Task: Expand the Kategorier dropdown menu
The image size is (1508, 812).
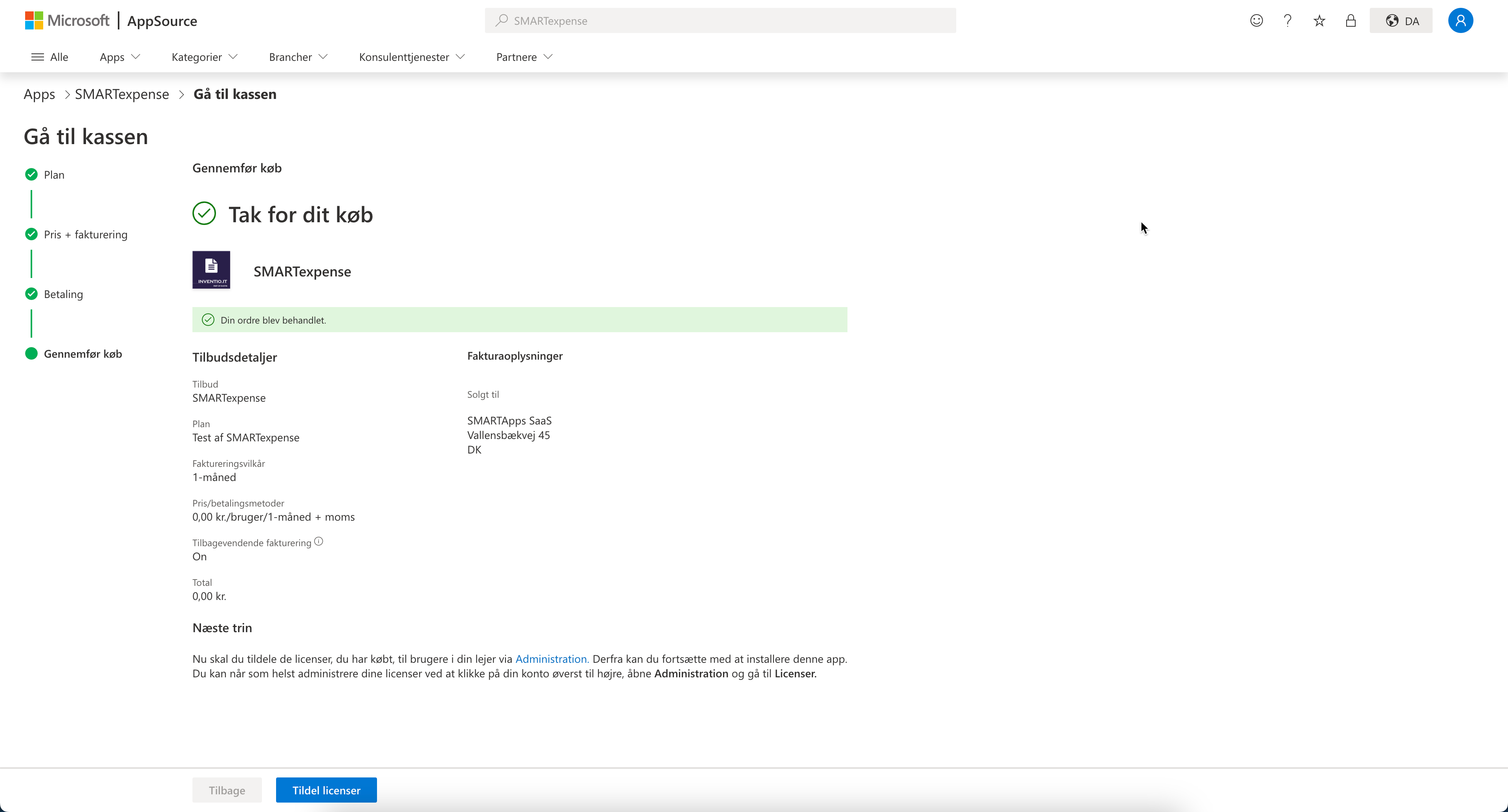Action: click(204, 57)
